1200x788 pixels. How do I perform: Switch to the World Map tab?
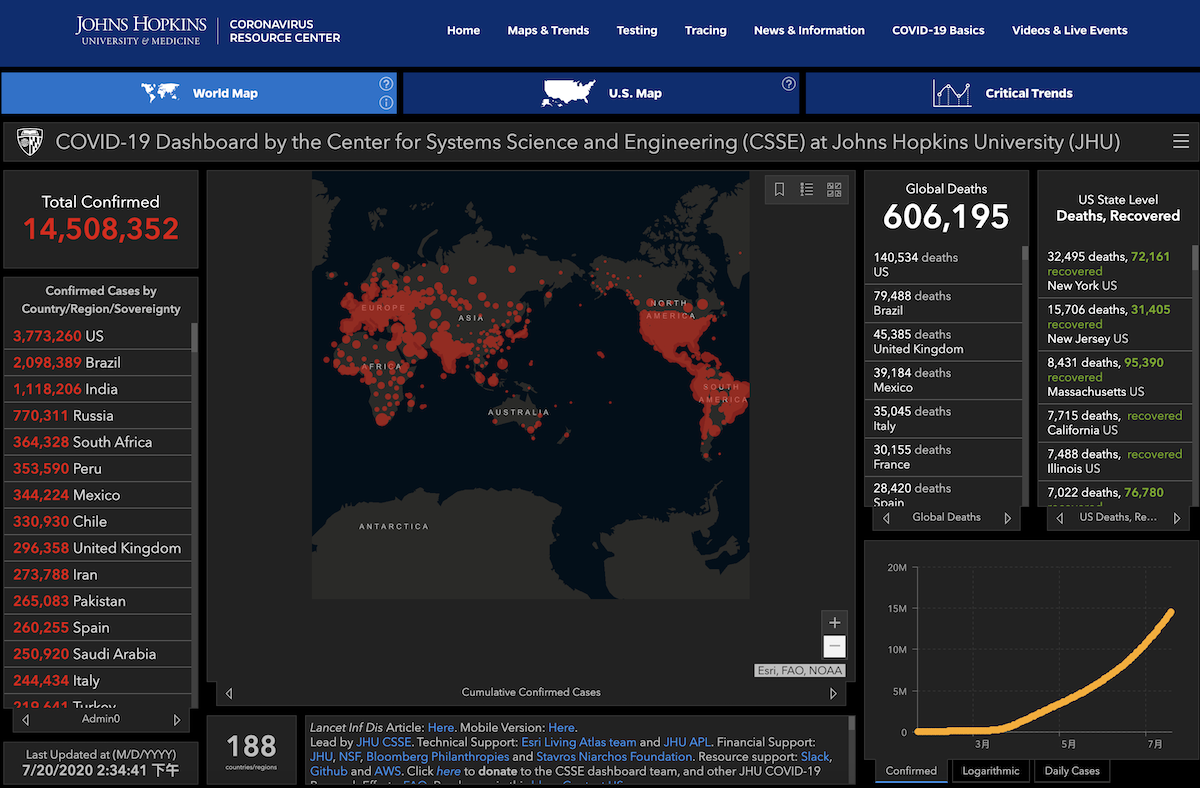tap(199, 93)
